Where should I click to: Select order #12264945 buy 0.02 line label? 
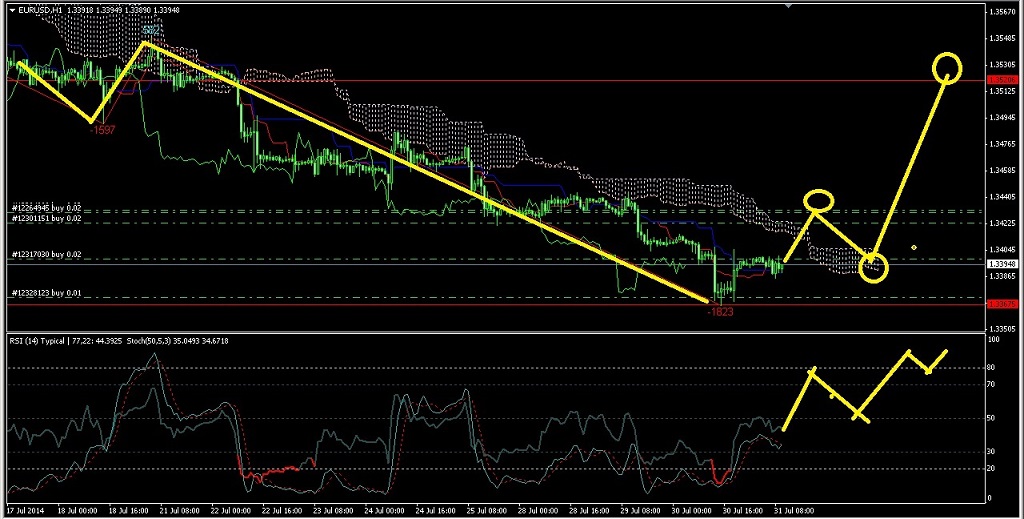[45, 208]
